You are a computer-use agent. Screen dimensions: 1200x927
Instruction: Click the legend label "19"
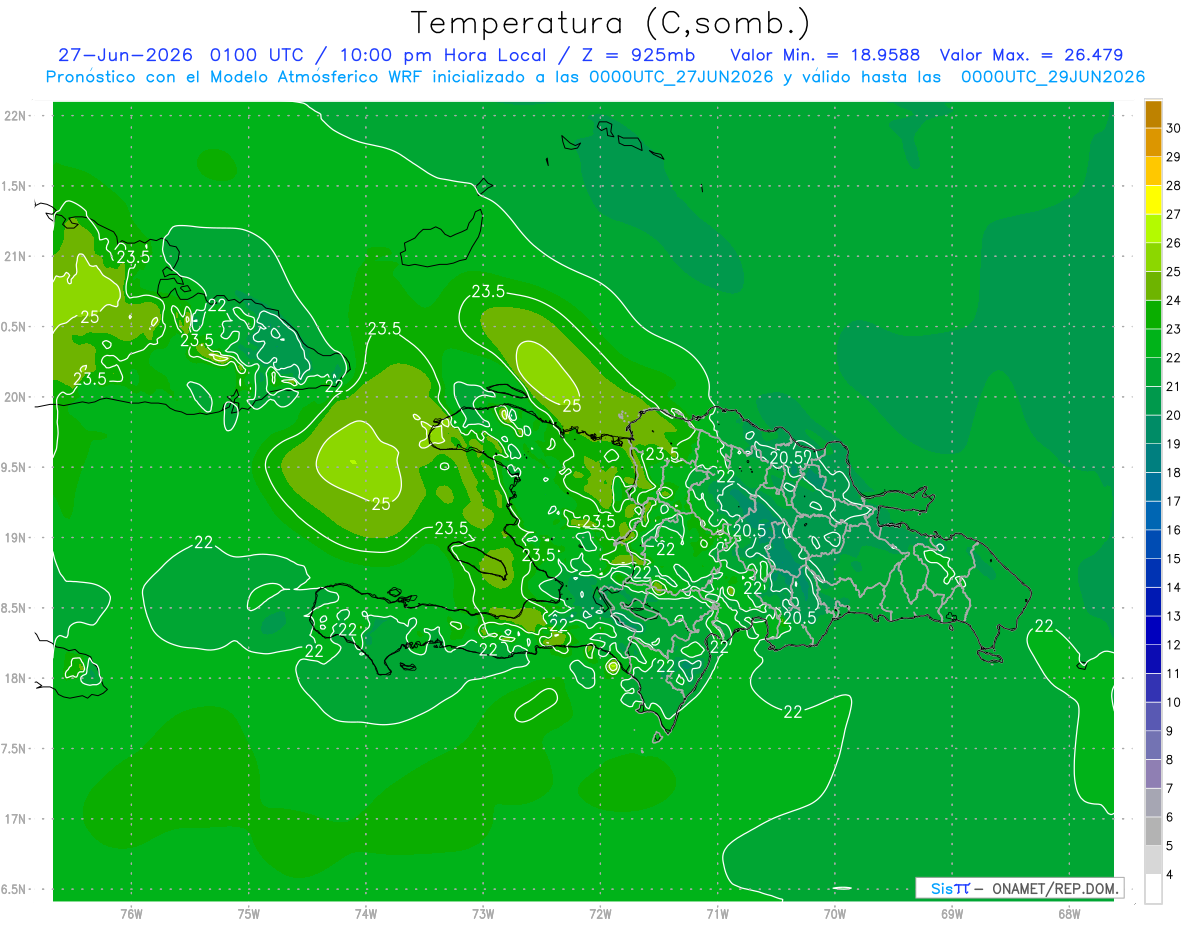click(1174, 444)
